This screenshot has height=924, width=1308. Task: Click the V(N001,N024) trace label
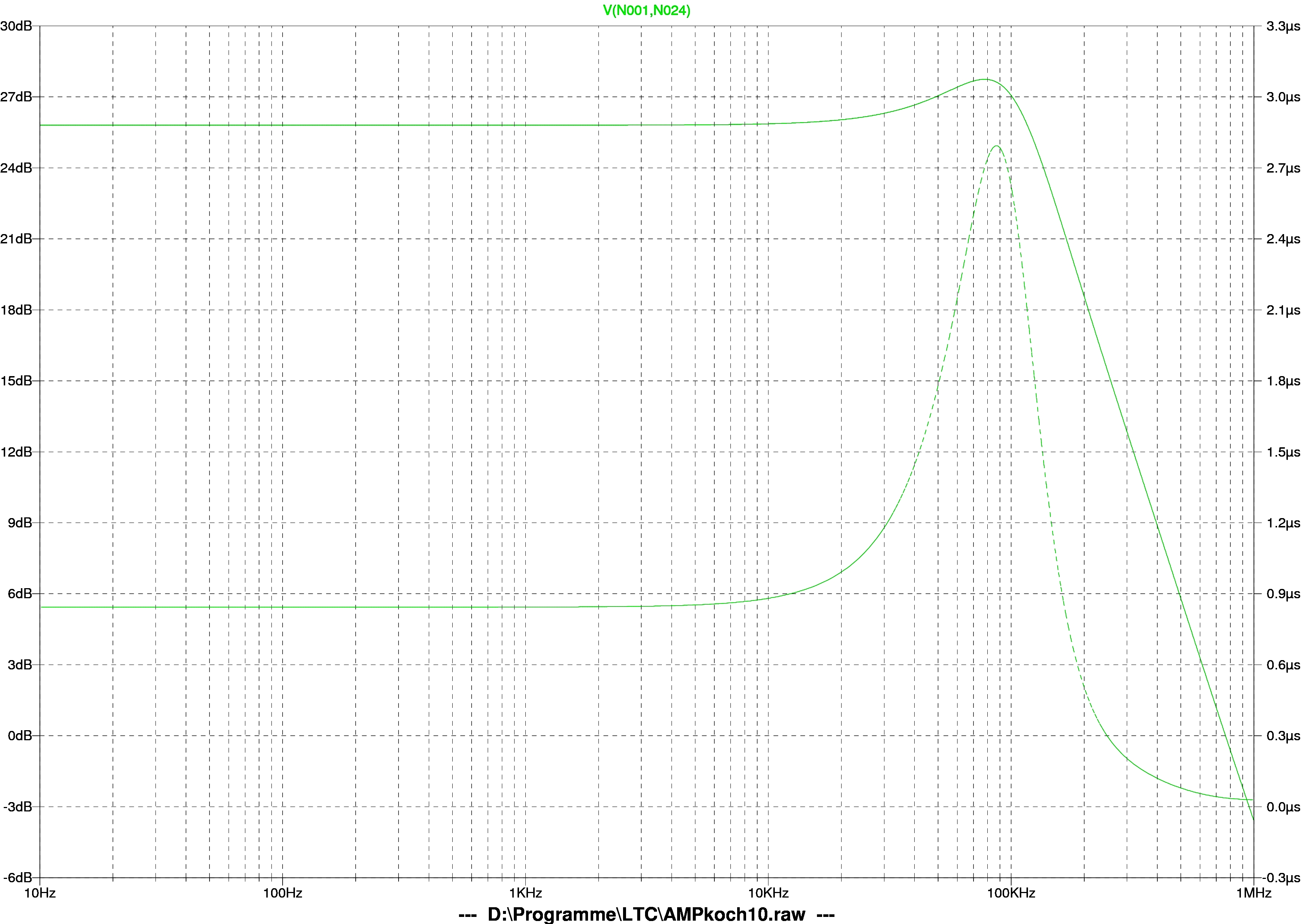pyautogui.click(x=647, y=10)
